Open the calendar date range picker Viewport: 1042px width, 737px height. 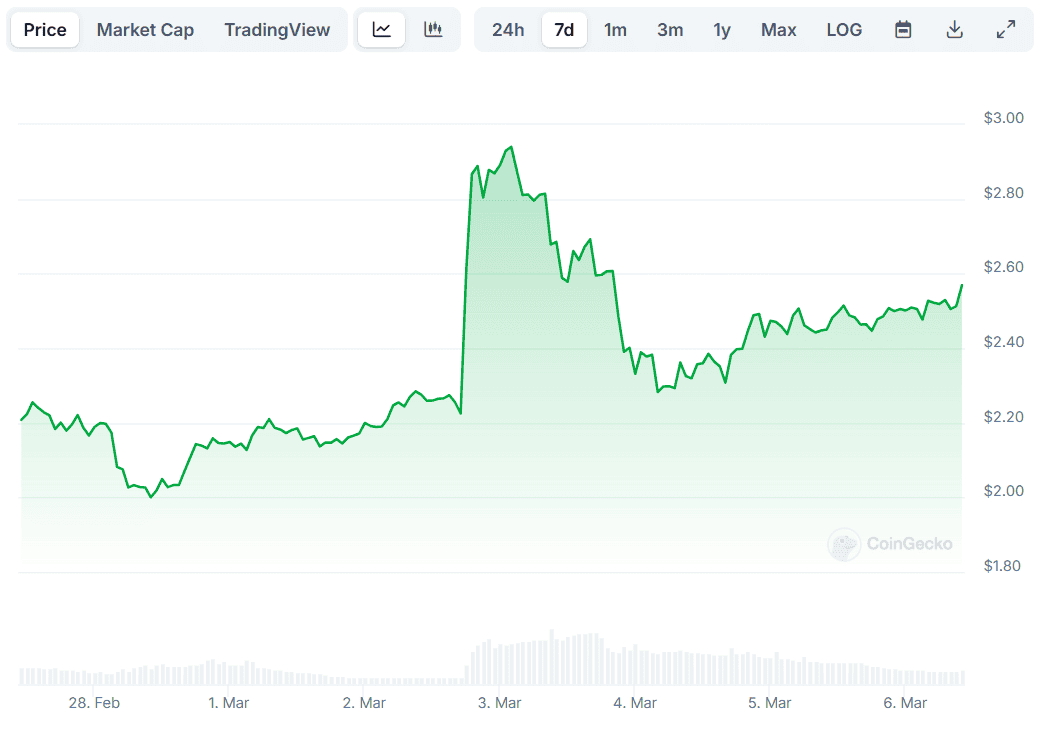coord(903,30)
